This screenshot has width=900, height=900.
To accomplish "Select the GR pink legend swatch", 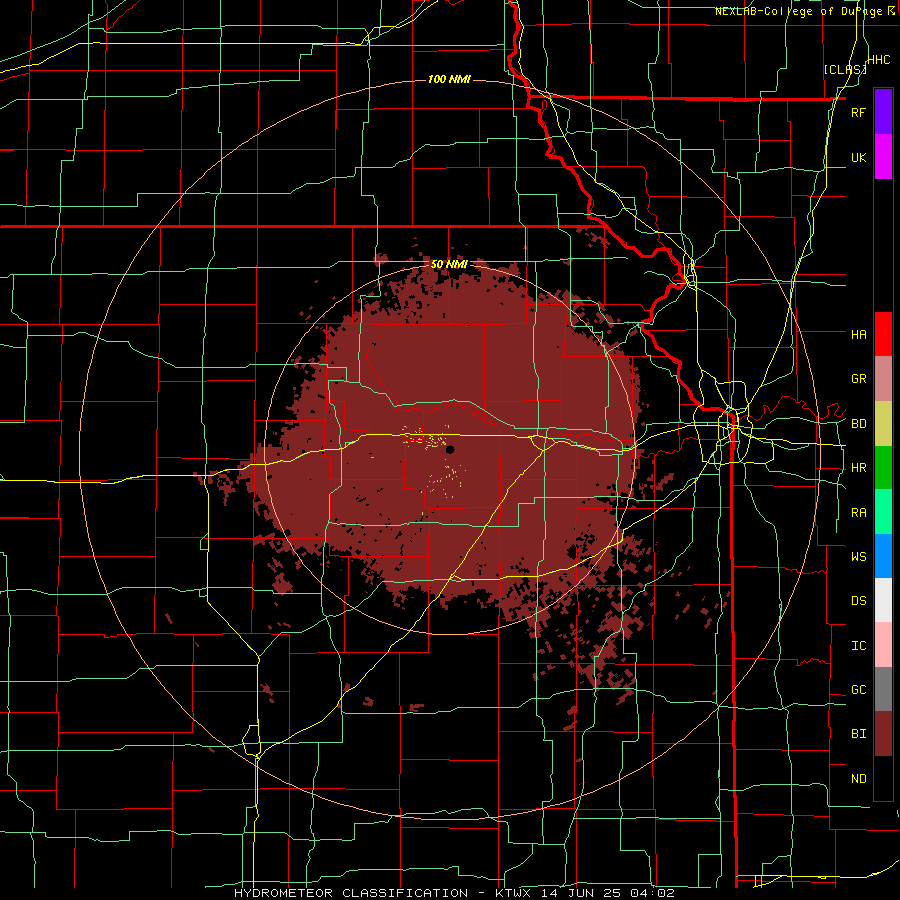I will click(883, 378).
